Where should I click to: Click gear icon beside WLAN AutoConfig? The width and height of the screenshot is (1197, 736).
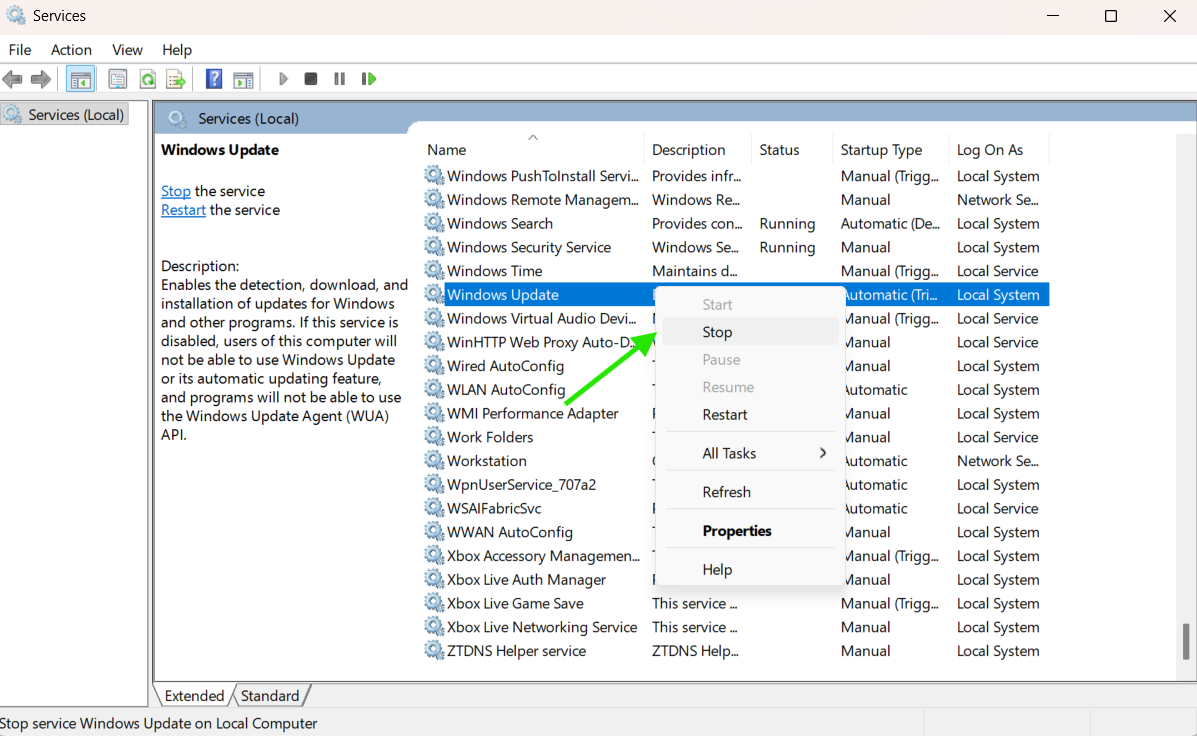(434, 389)
